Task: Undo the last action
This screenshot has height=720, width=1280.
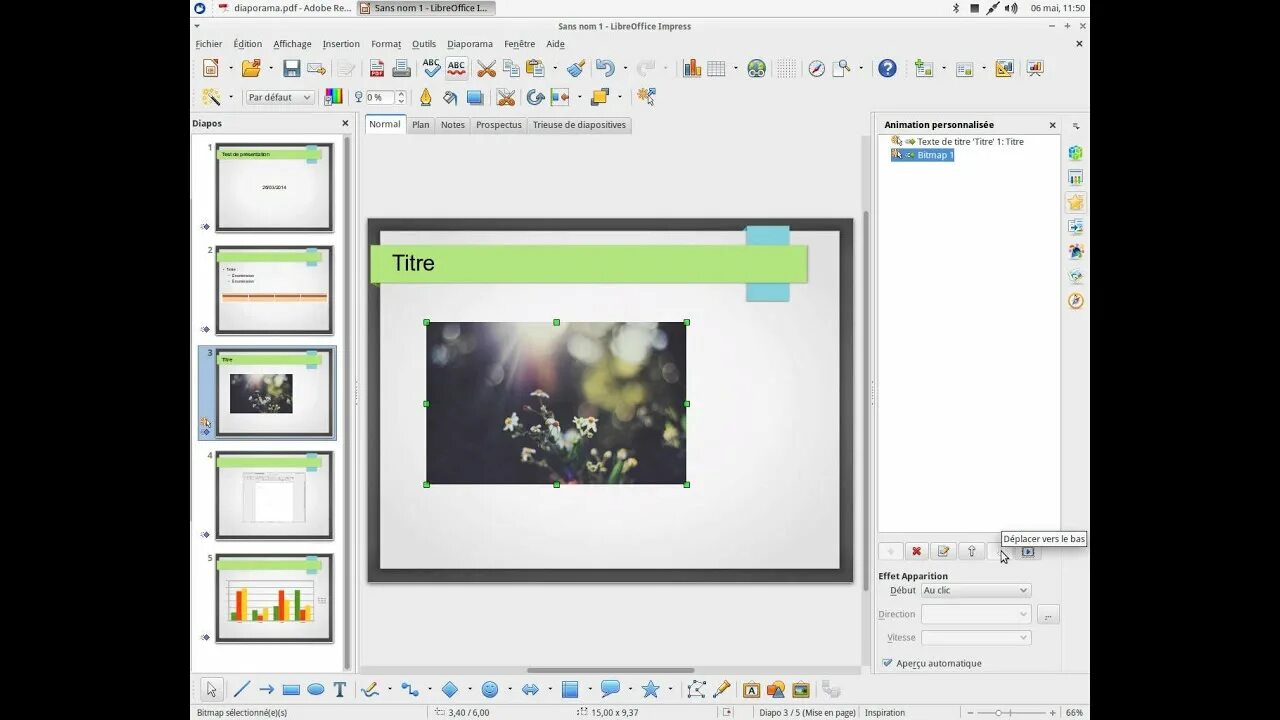Action: click(604, 68)
